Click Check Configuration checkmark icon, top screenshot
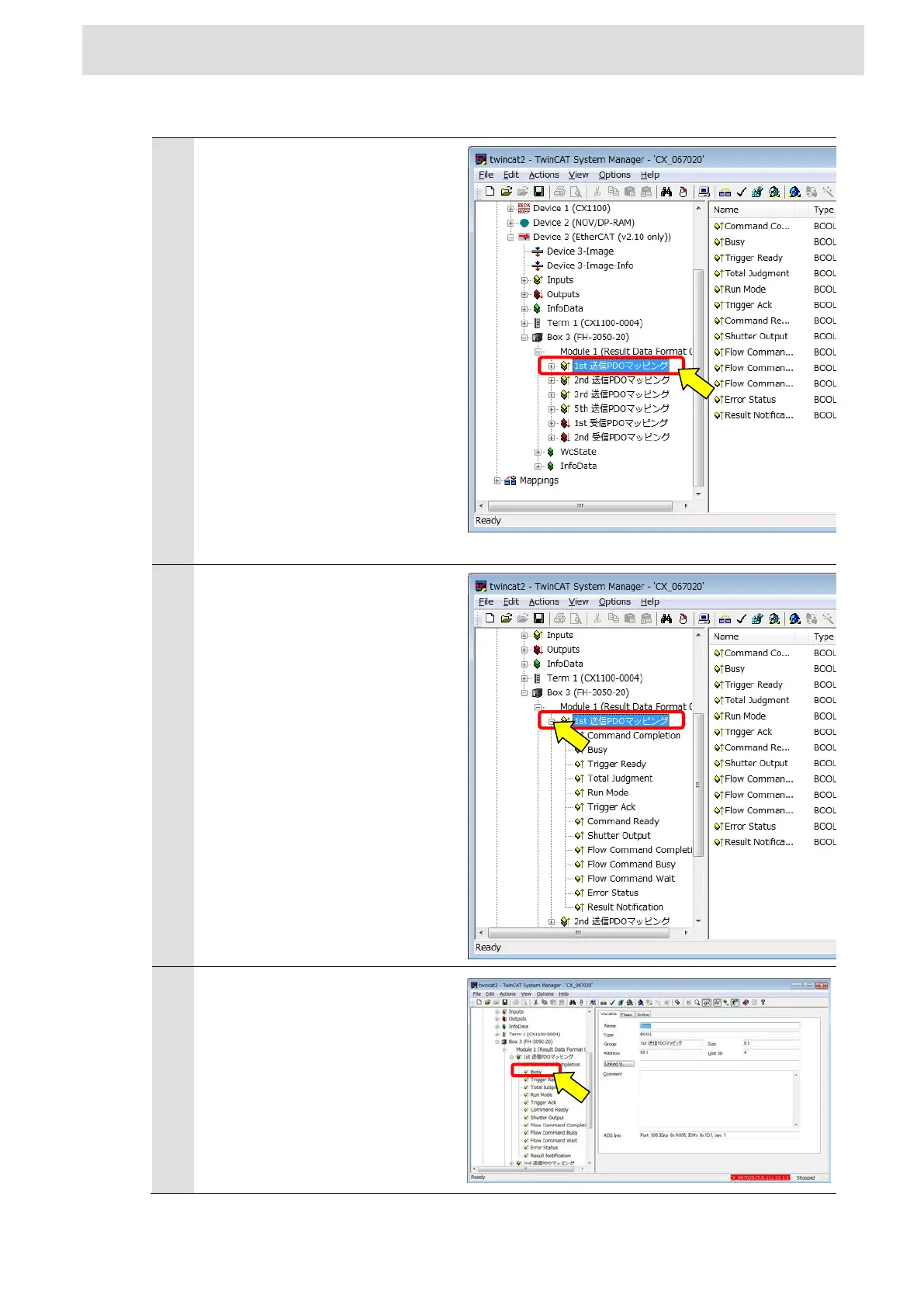The image size is (924, 1307). click(x=741, y=192)
